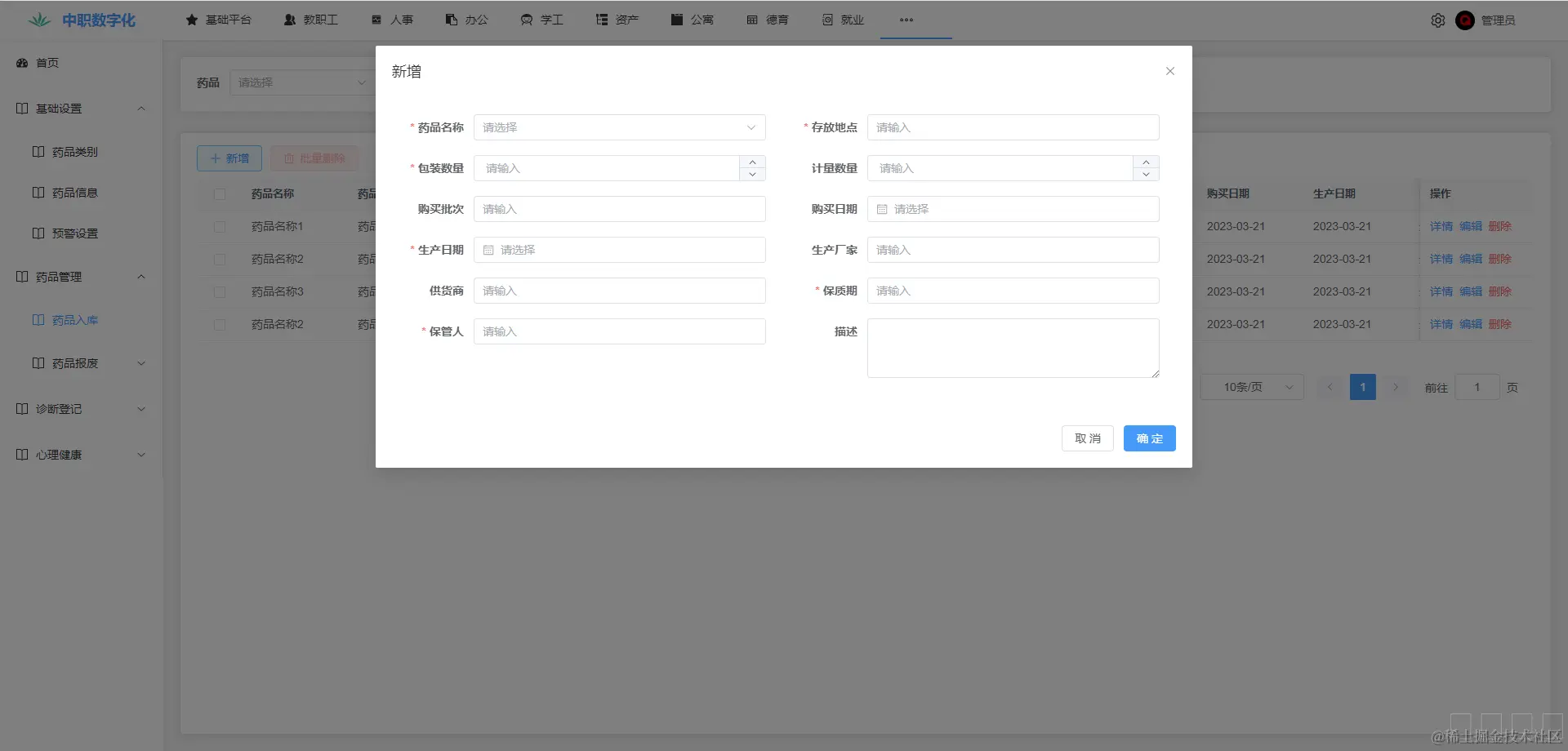Open the 生产日期 date picker
Viewport: 1568px width, 751px height.
620,250
